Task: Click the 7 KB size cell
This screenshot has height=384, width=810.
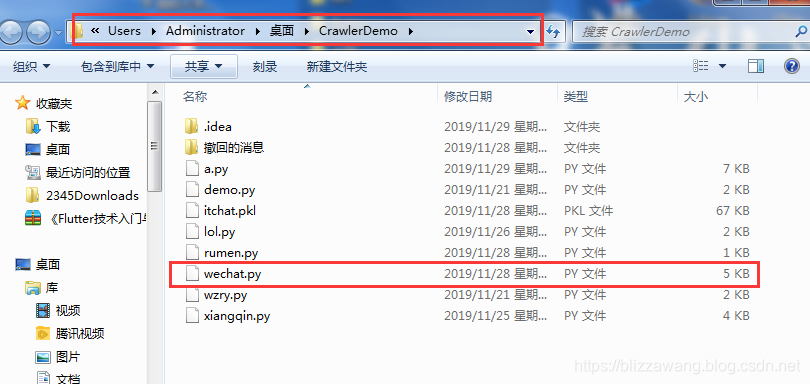Action: [736, 169]
